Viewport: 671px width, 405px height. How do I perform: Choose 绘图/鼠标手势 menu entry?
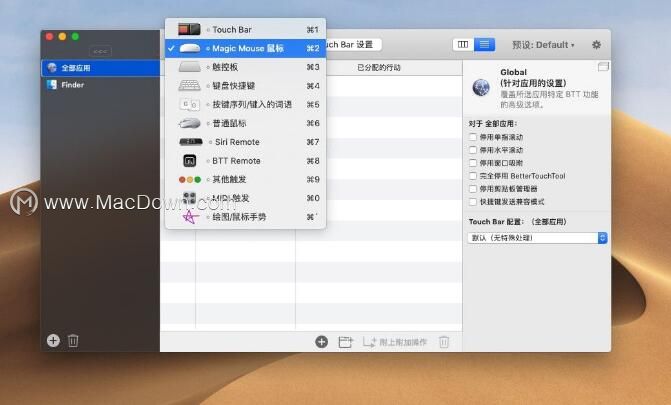(x=245, y=217)
